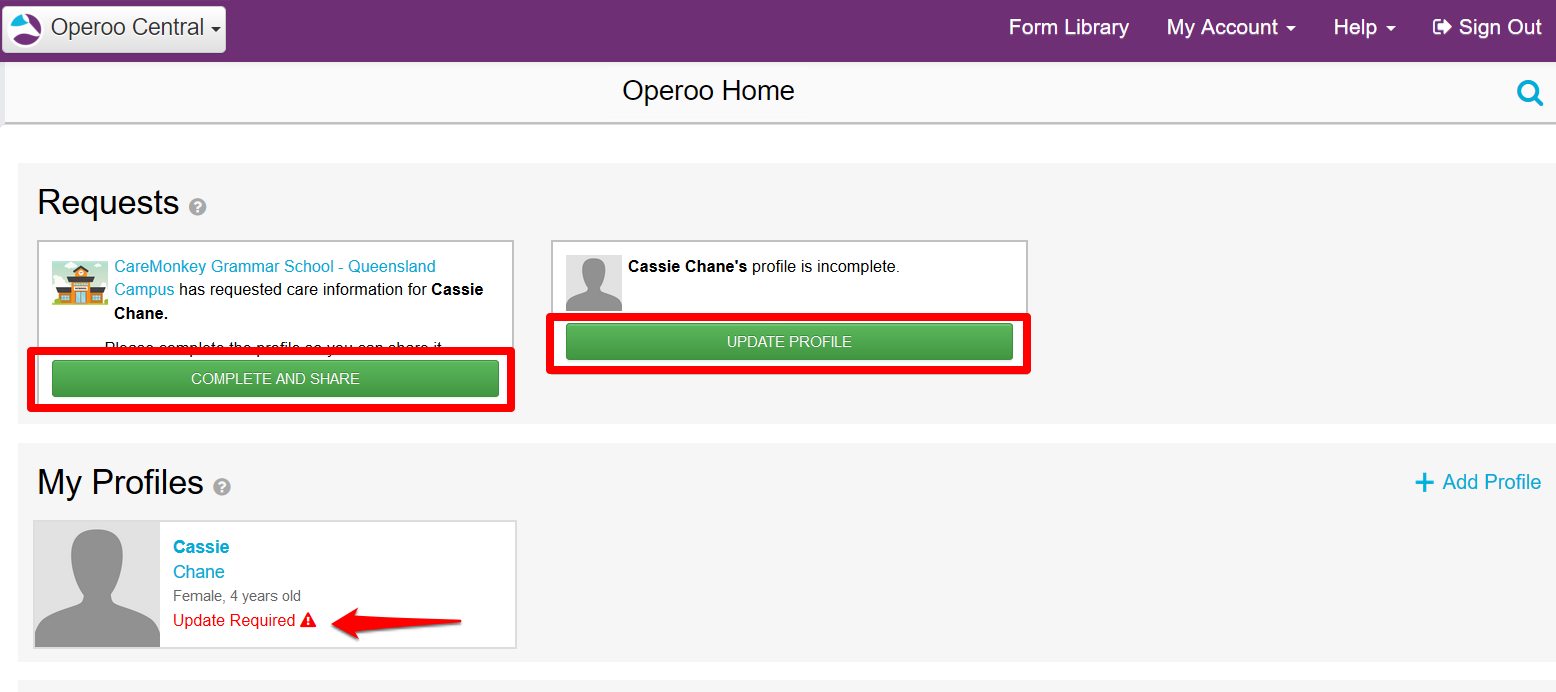Viewport: 1556px width, 692px height.
Task: Click the UPDATE PROFILE button
Action: (789, 342)
